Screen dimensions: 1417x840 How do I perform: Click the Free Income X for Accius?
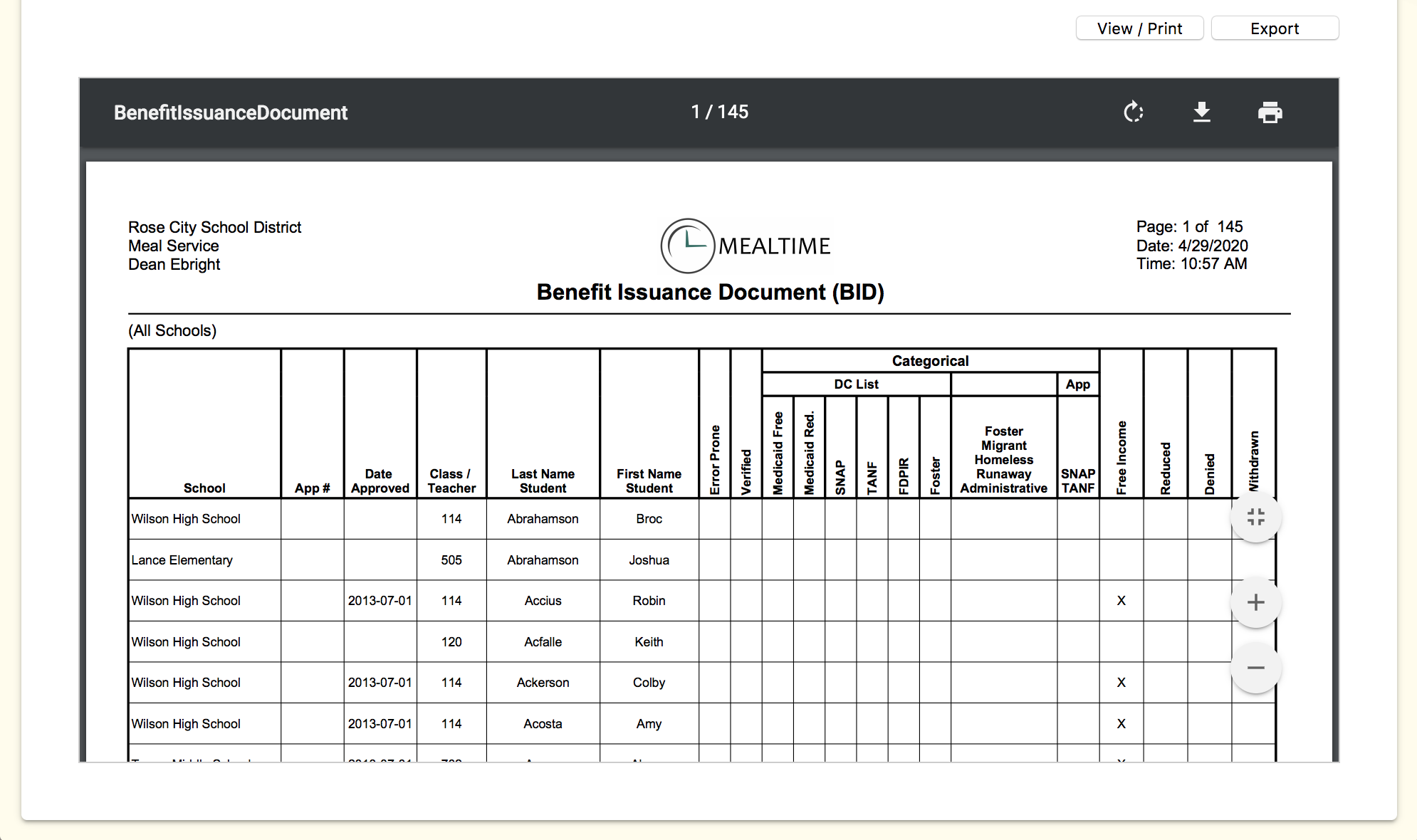pyautogui.click(x=1121, y=601)
